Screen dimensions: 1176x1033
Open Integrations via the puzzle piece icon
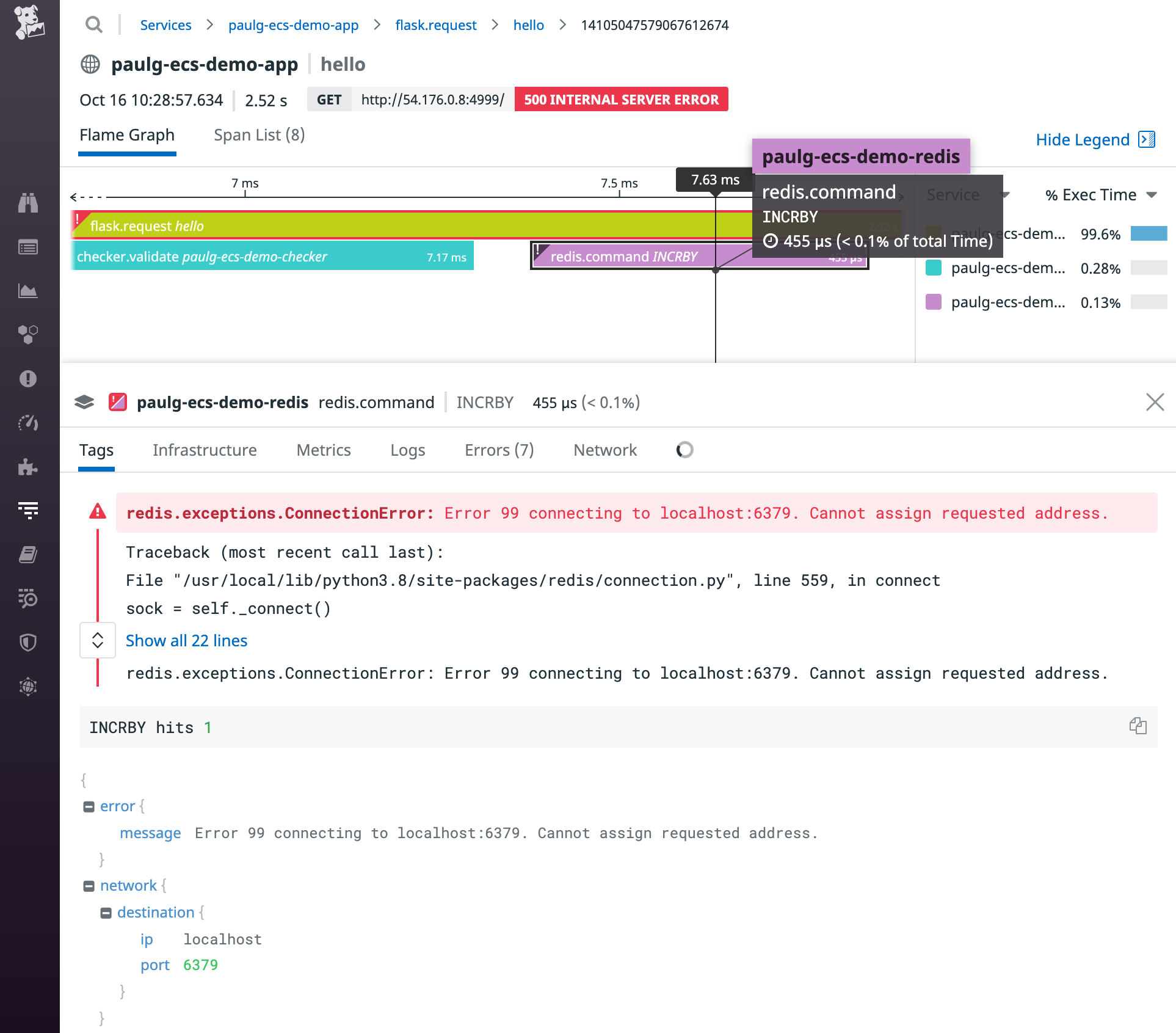tap(29, 467)
